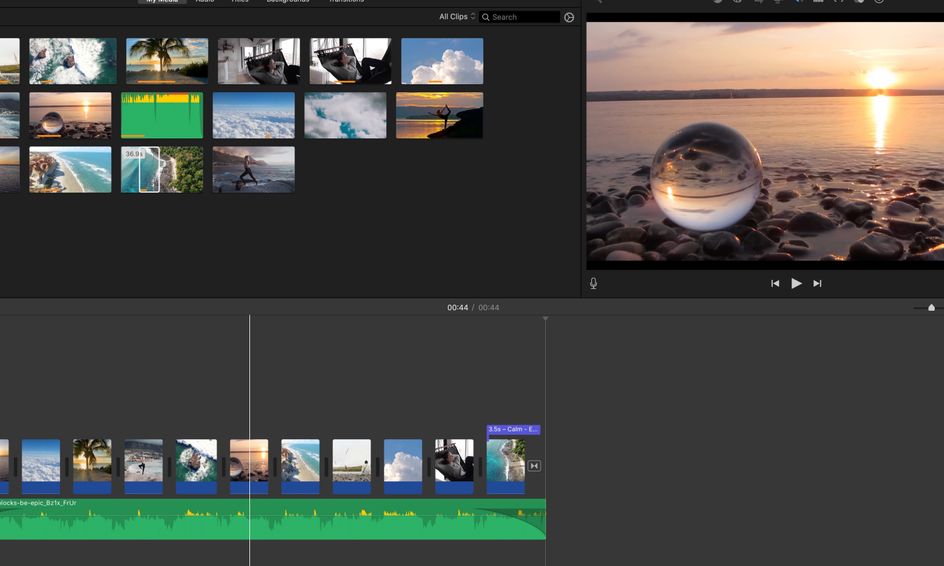Select the sandy coastline aerial media thumbnail
This screenshot has width=944, height=566.
click(x=70, y=170)
